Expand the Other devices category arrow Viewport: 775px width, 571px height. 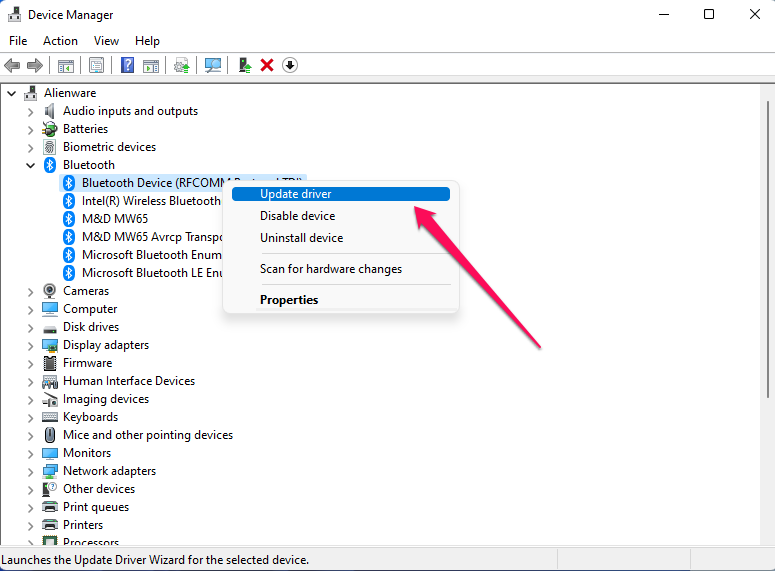pos(31,489)
